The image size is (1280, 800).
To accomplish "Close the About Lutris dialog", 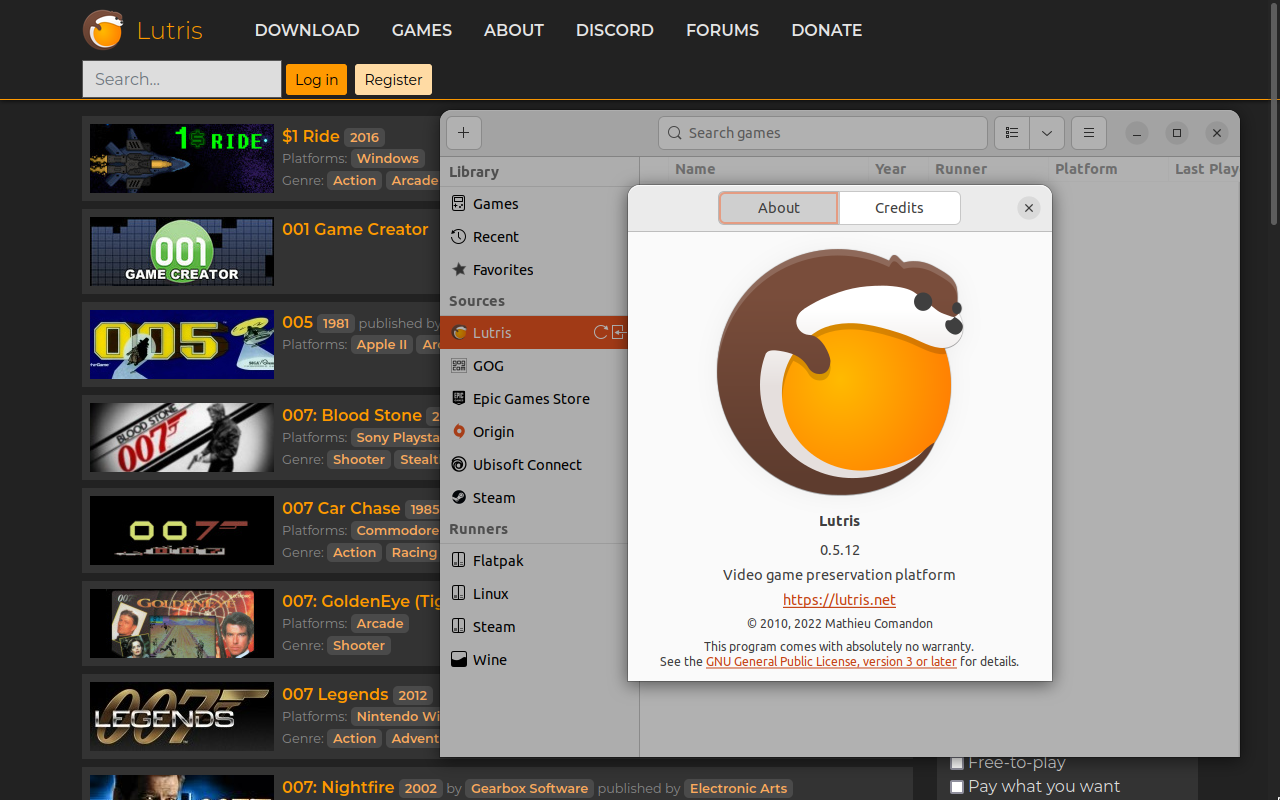I will (x=1029, y=208).
